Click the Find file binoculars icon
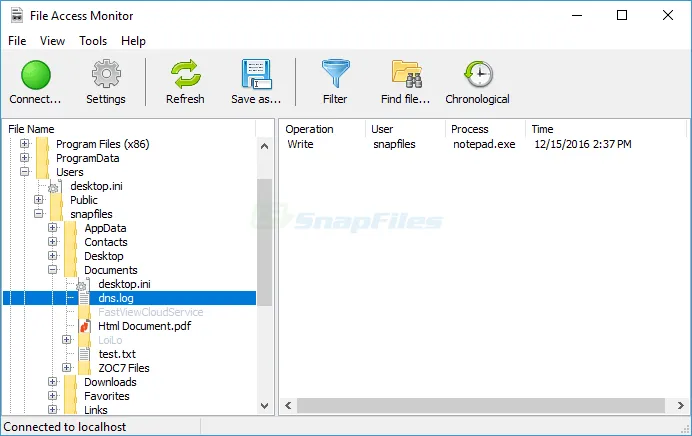The width and height of the screenshot is (692, 436). pyautogui.click(x=406, y=74)
